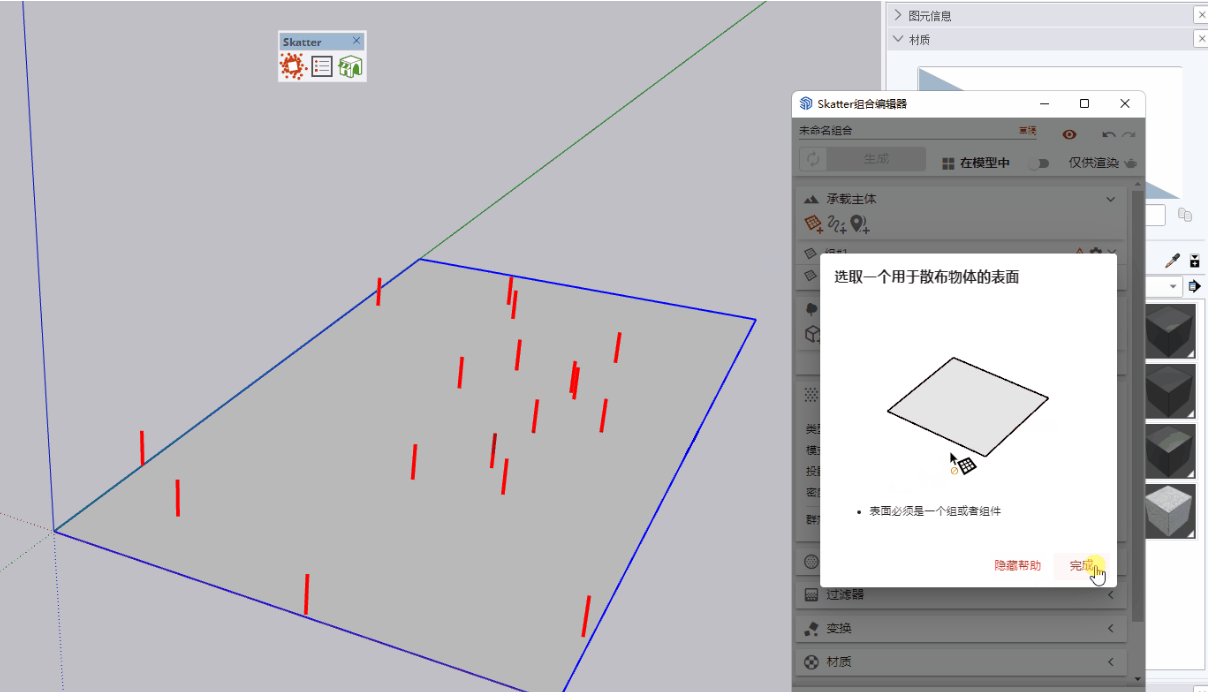This screenshot has width=1208, height=692.
Task: Expand the 图元信息 tray panel
Action: pyautogui.click(x=898, y=15)
